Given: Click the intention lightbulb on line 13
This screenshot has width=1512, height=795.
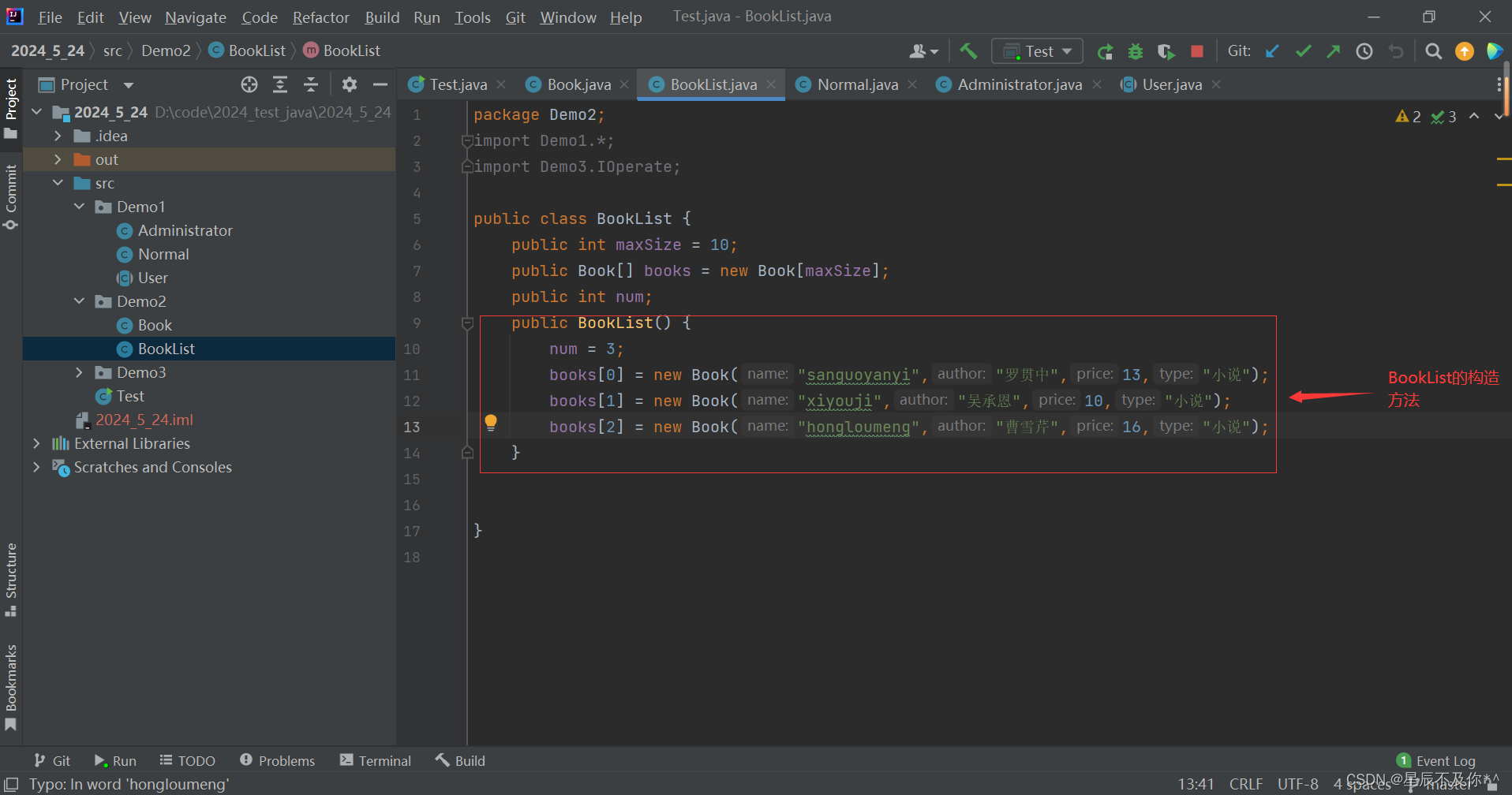Looking at the screenshot, I should [x=491, y=423].
